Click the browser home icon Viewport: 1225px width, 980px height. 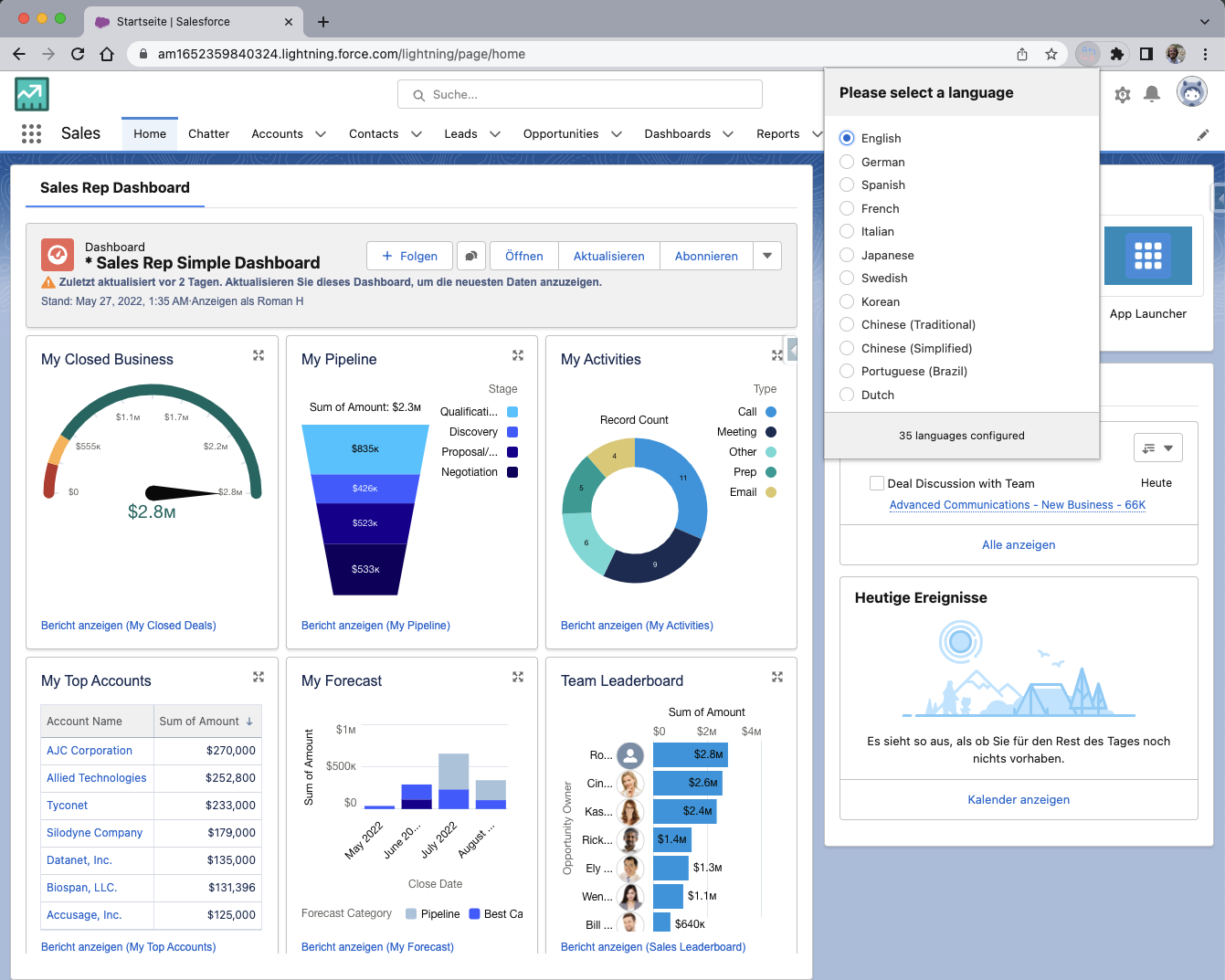tap(107, 54)
